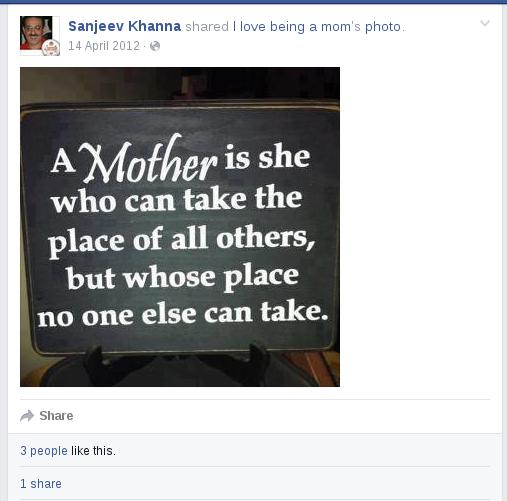Click the black easel stand below the sign
Image resolution: width=507 pixels, height=501 pixels.
(x=177, y=366)
